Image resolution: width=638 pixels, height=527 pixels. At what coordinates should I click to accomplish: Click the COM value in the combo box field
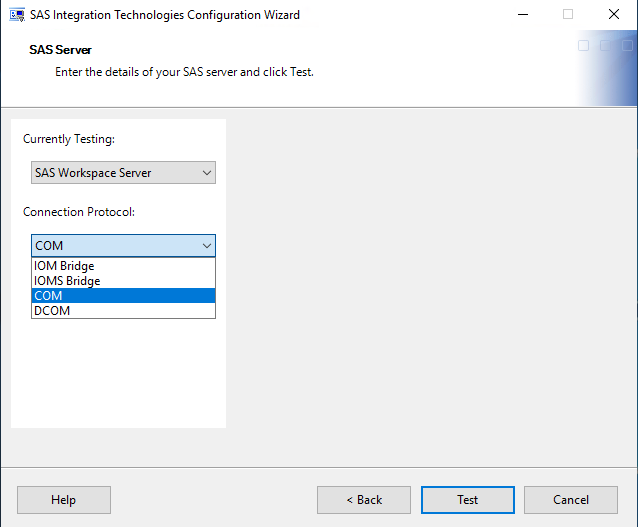pyautogui.click(x=50, y=246)
